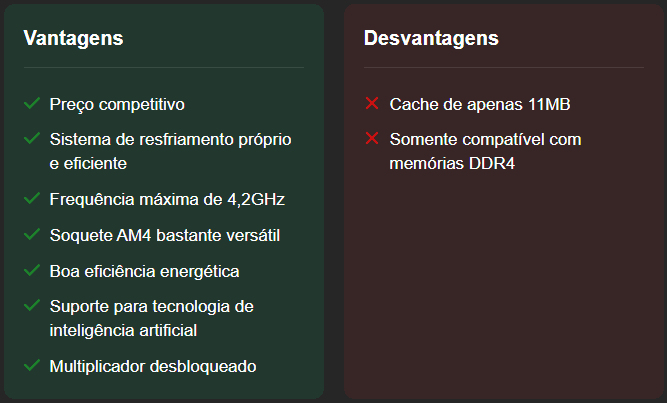Click the text Sistema de resfriamento próprio
Image resolution: width=667 pixels, height=403 pixels.
tap(171, 140)
